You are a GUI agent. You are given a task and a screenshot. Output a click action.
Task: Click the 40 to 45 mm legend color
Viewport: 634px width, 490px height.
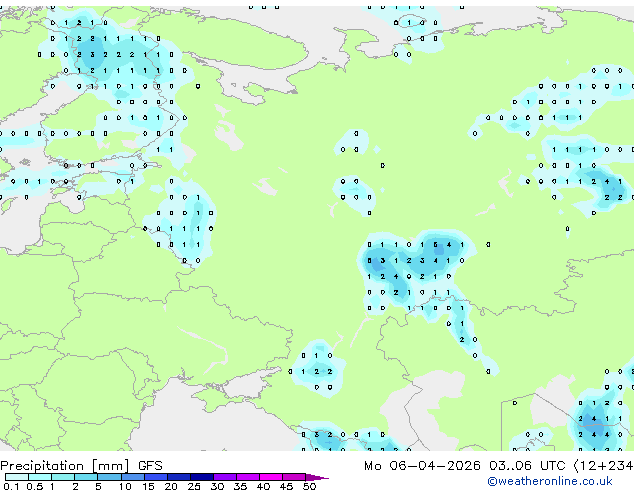[x=271, y=477]
